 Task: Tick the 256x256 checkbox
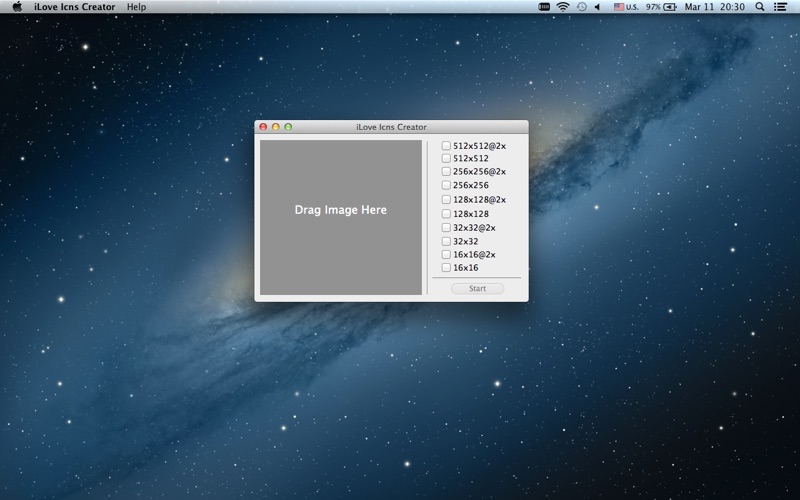point(446,185)
